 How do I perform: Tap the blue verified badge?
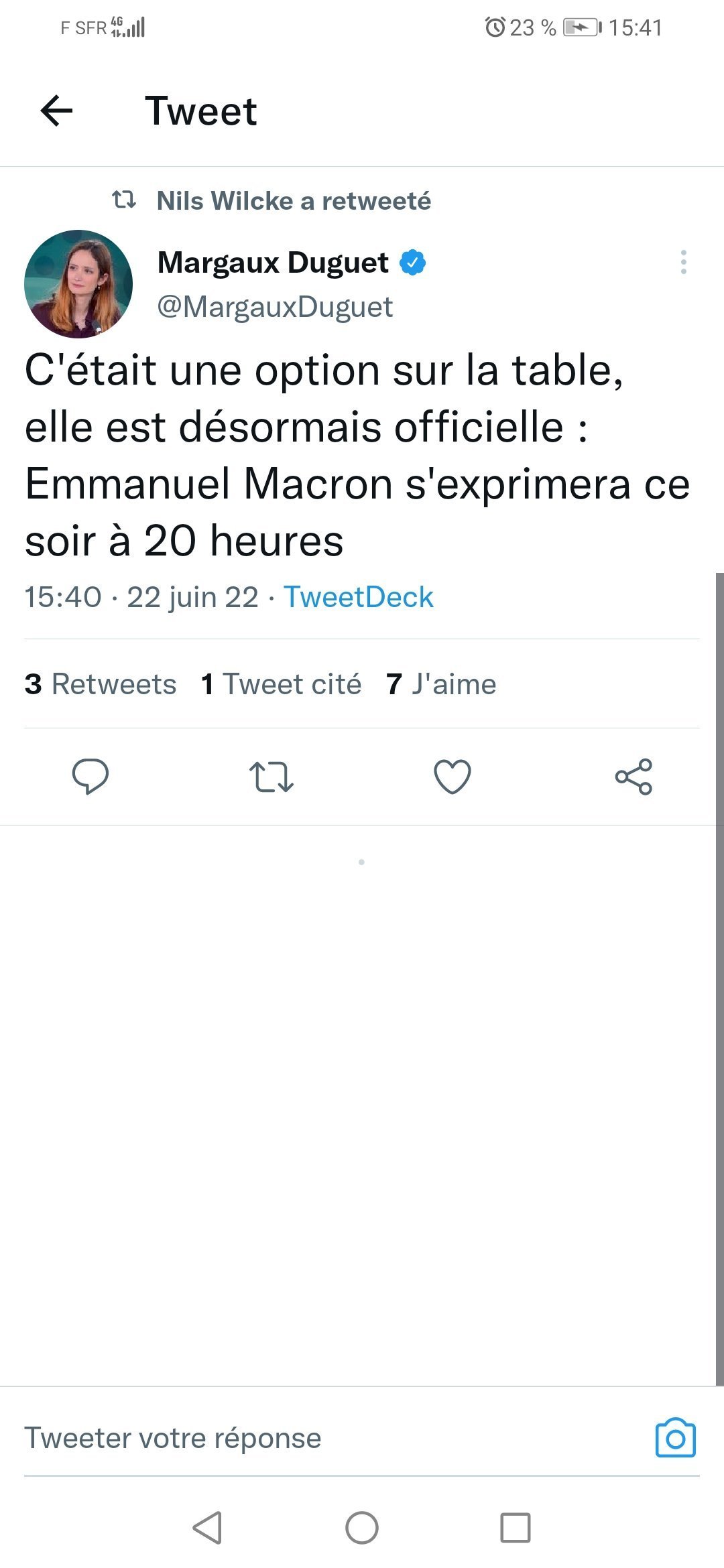[x=413, y=263]
